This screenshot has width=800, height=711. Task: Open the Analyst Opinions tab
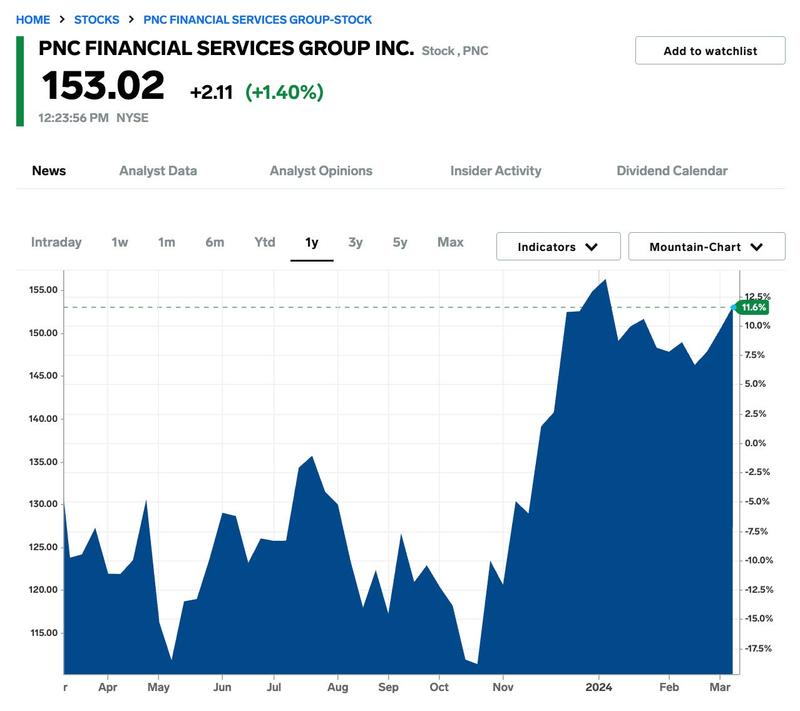click(321, 171)
